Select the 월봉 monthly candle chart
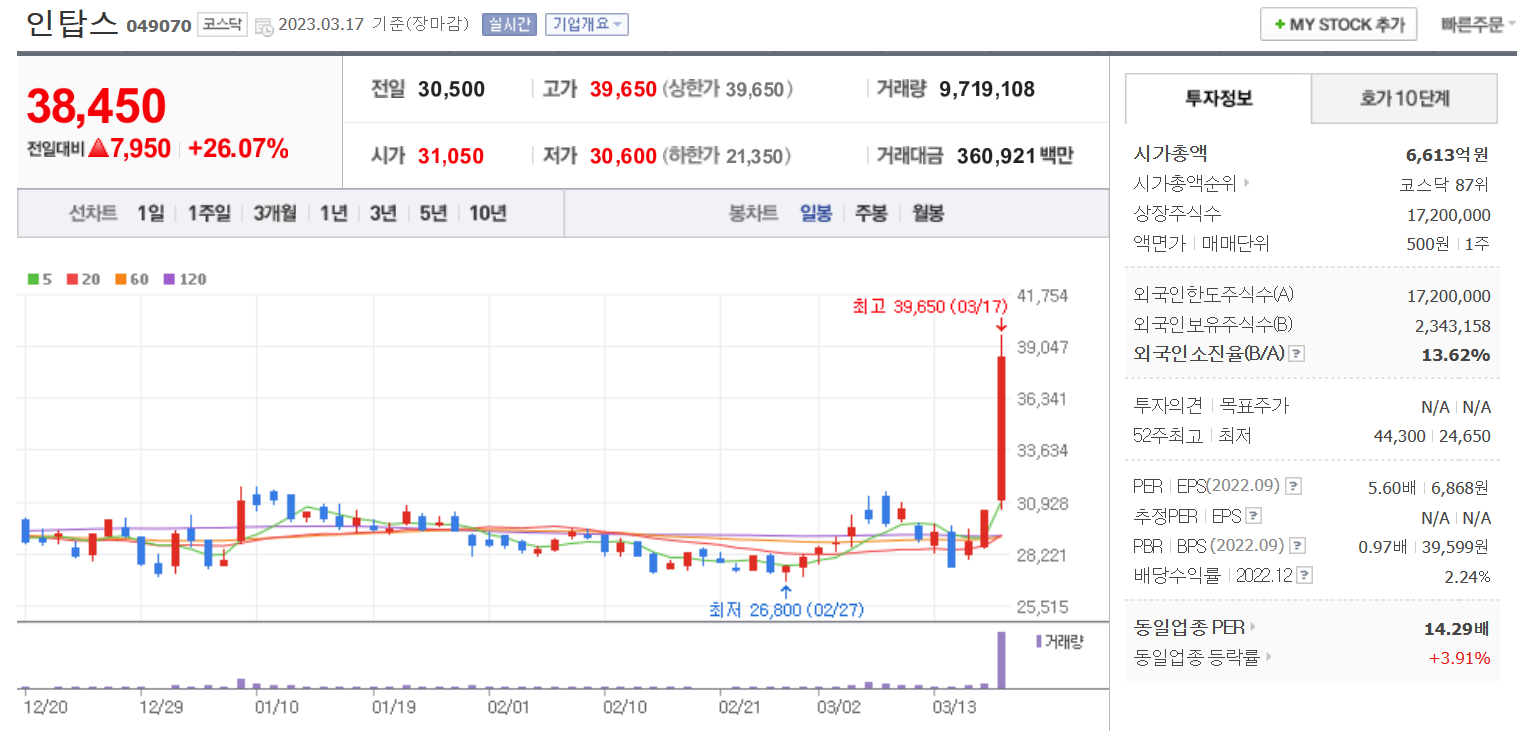Viewport: 1530px width, 731px height. (928, 213)
